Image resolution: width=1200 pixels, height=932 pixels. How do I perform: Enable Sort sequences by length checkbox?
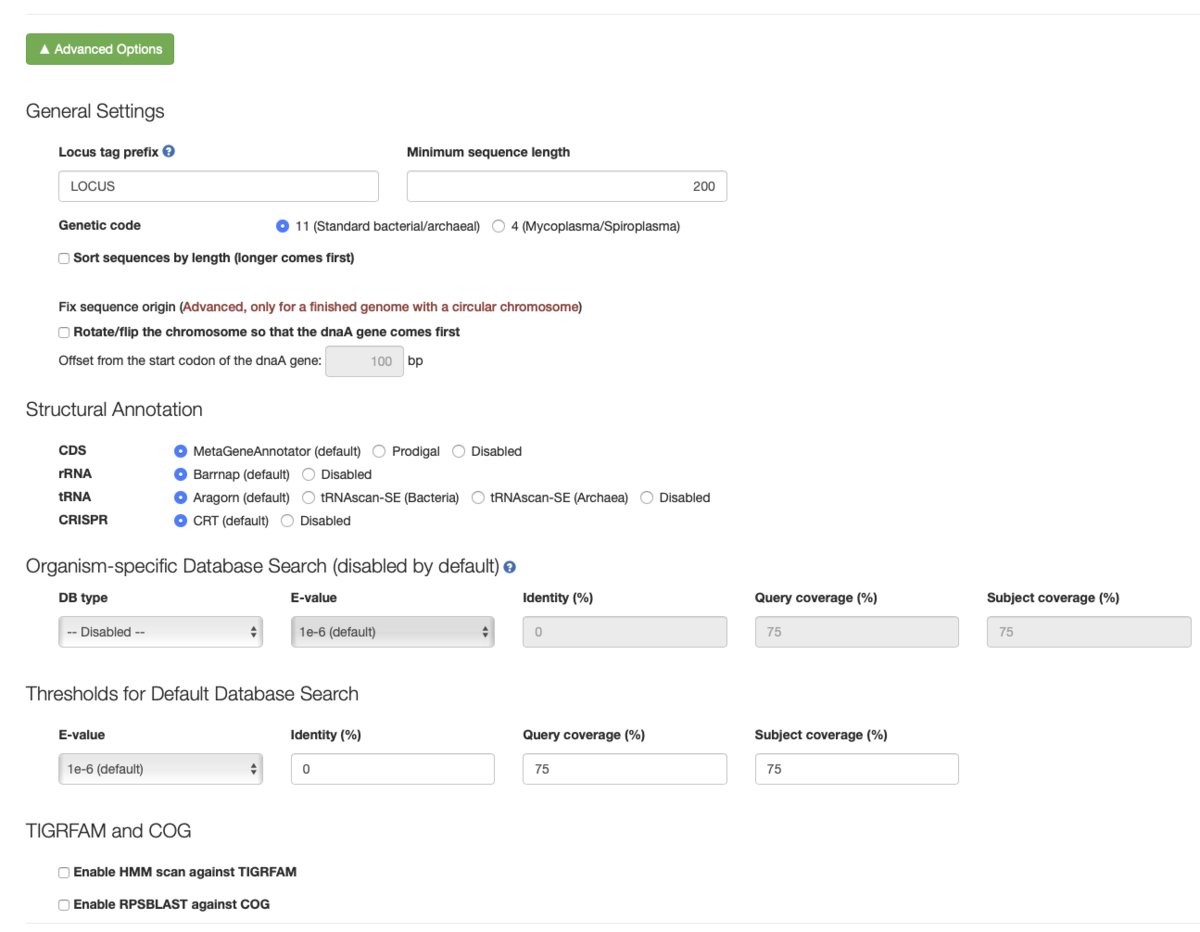(64, 258)
